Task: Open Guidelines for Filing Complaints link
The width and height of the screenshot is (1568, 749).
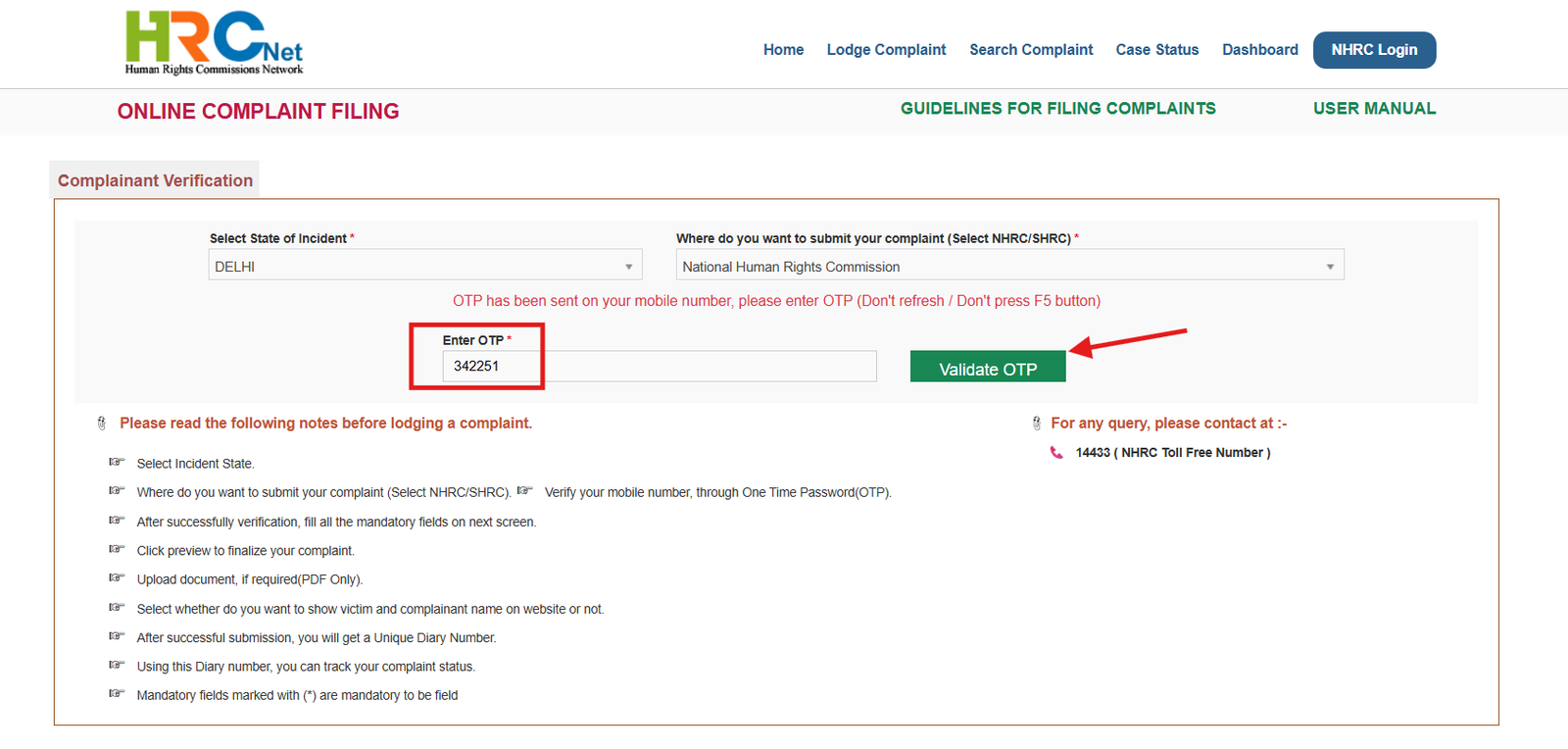Action: point(1058,109)
